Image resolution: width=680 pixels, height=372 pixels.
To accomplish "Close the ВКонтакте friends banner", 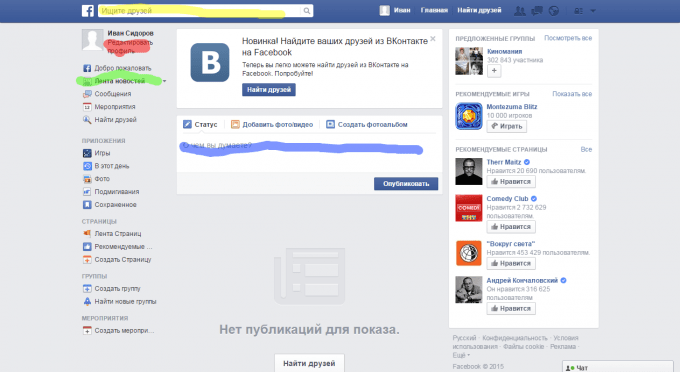I will coord(433,39).
